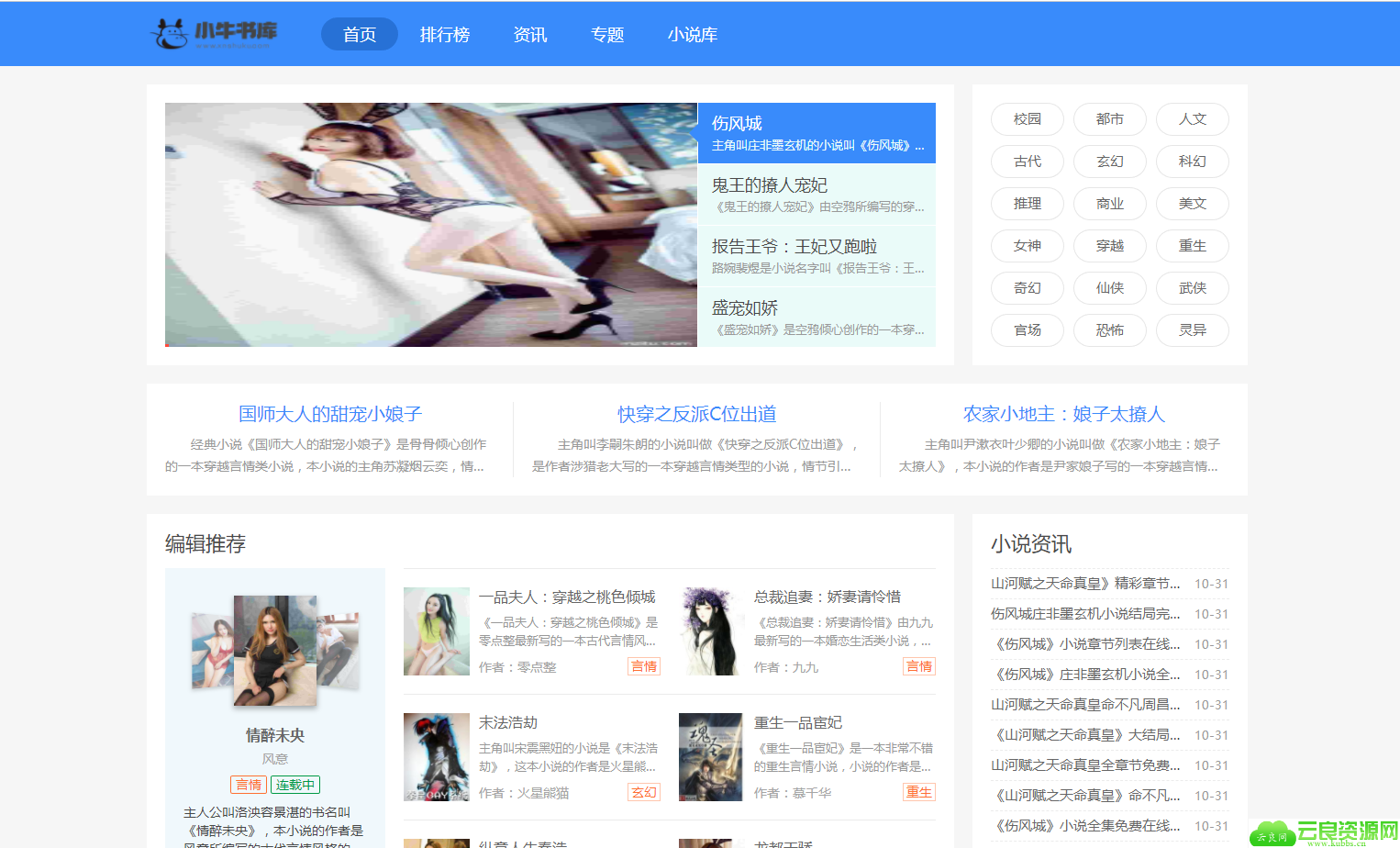The height and width of the screenshot is (848, 1400).
Task: Choose the 都市 category tag
Action: point(1110,119)
